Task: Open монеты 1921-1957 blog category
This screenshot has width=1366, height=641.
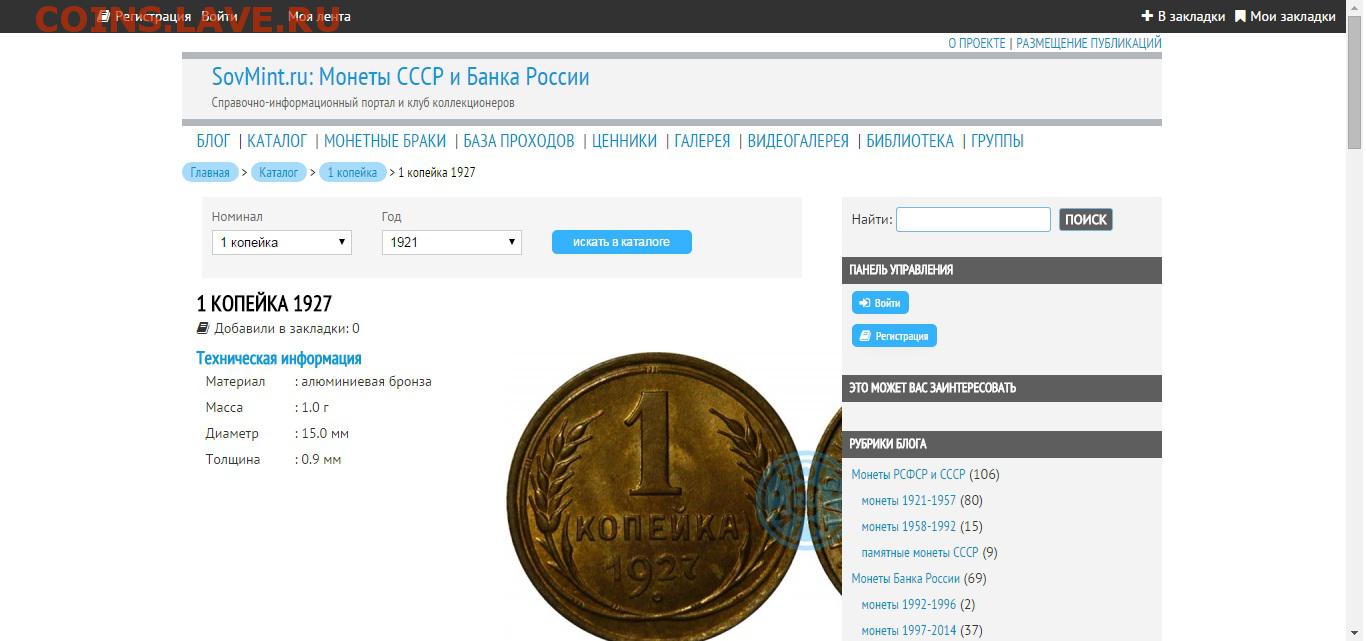Action: coord(908,500)
